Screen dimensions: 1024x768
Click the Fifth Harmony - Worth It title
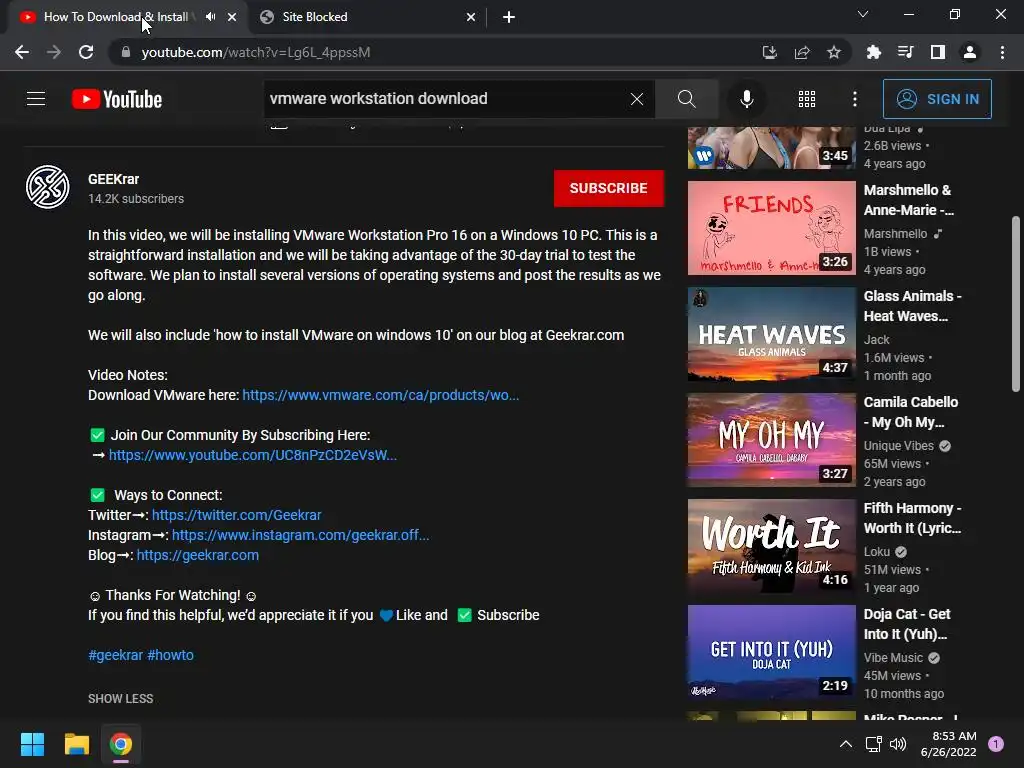point(912,518)
